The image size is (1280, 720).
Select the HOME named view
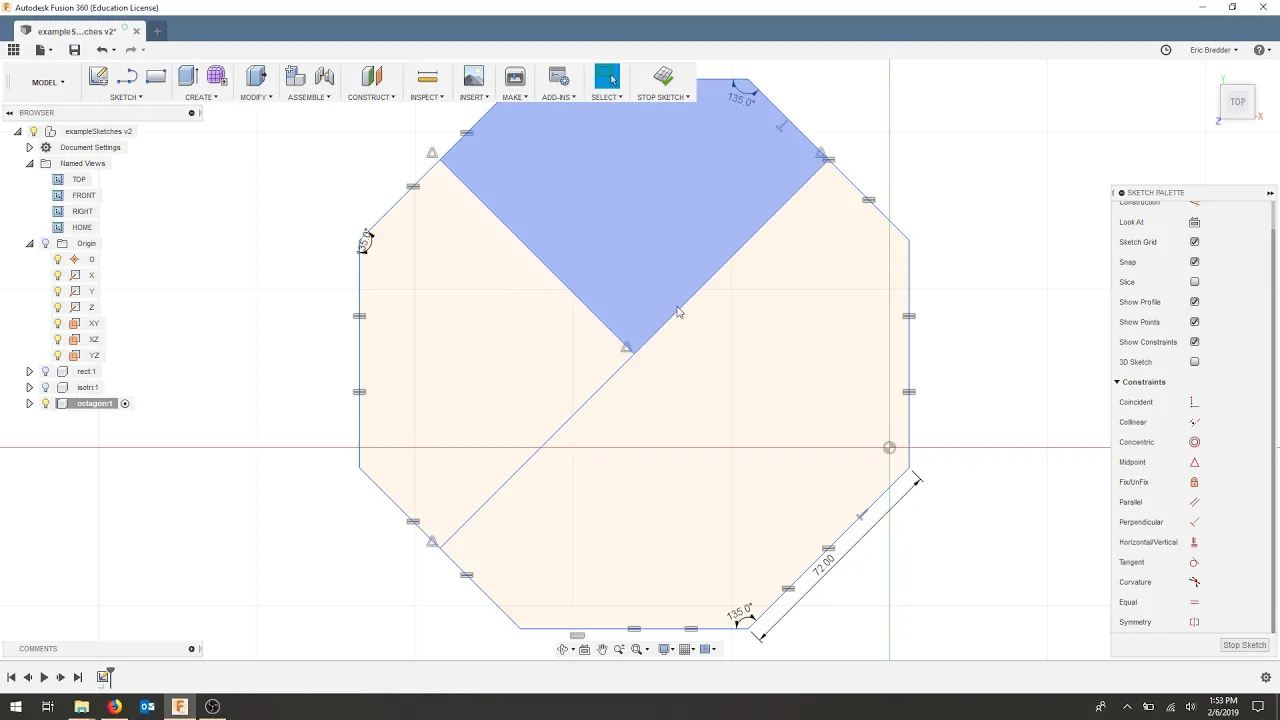82,227
